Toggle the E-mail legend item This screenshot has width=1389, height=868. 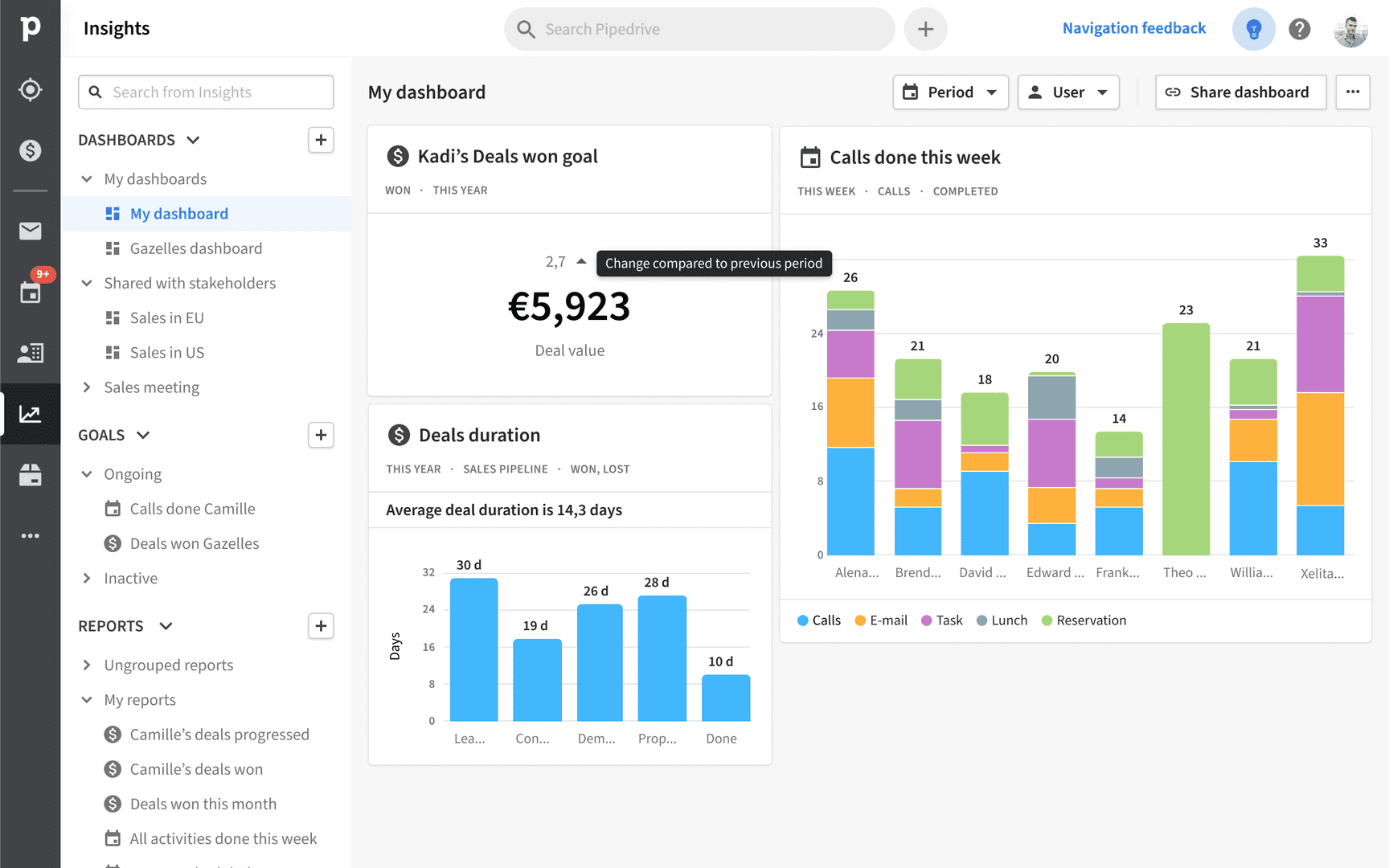882,620
